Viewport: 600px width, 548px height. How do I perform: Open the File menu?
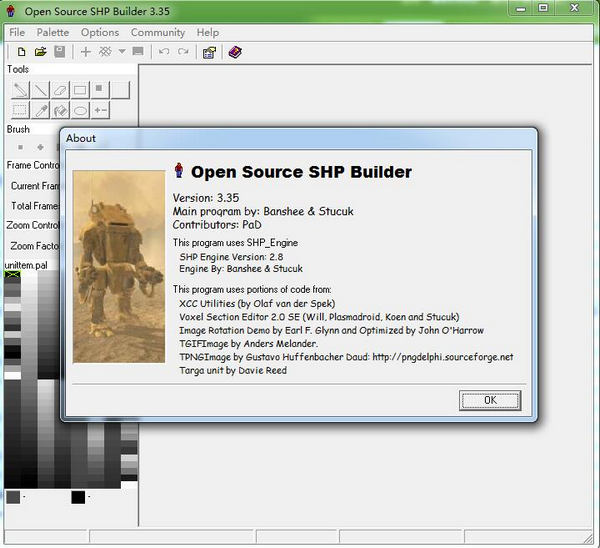click(17, 33)
